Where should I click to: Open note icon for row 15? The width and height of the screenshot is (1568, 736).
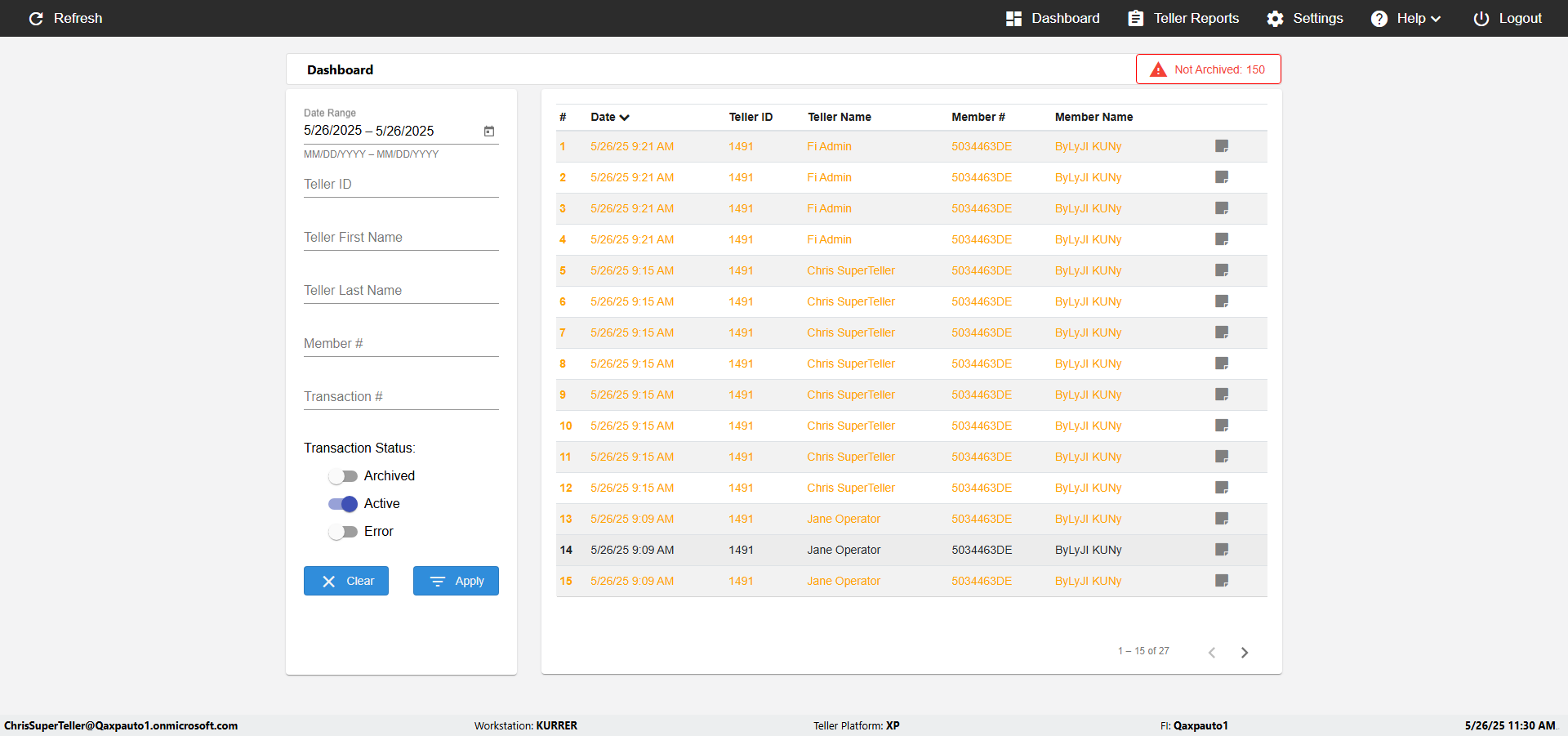[1222, 581]
